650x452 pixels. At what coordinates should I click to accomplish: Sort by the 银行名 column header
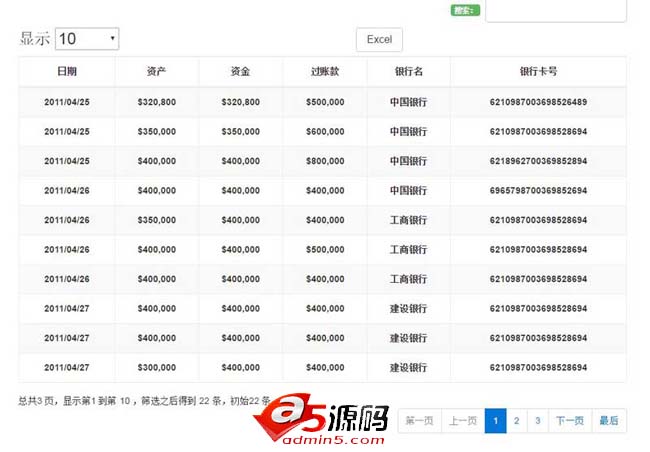click(408, 71)
